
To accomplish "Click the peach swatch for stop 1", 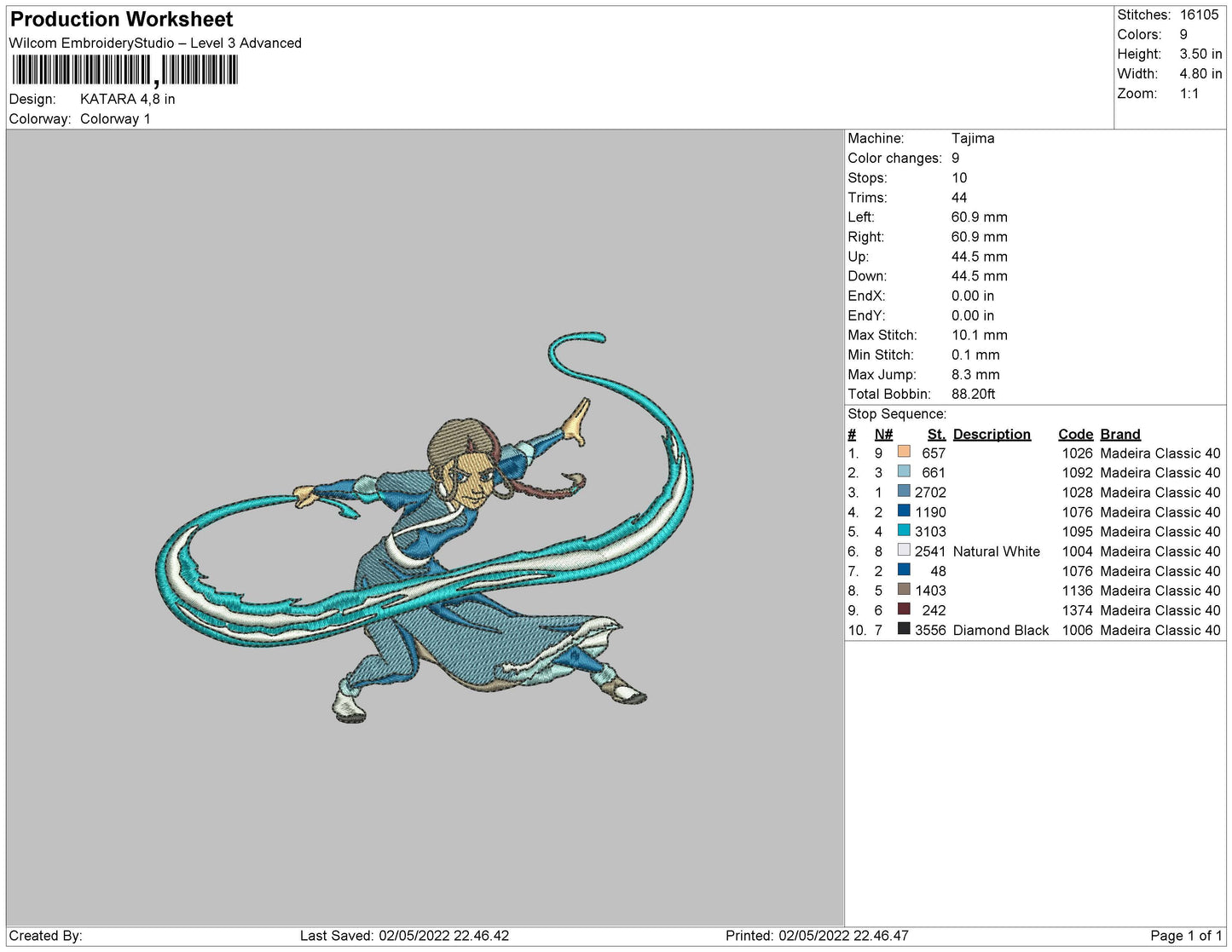I will (904, 453).
